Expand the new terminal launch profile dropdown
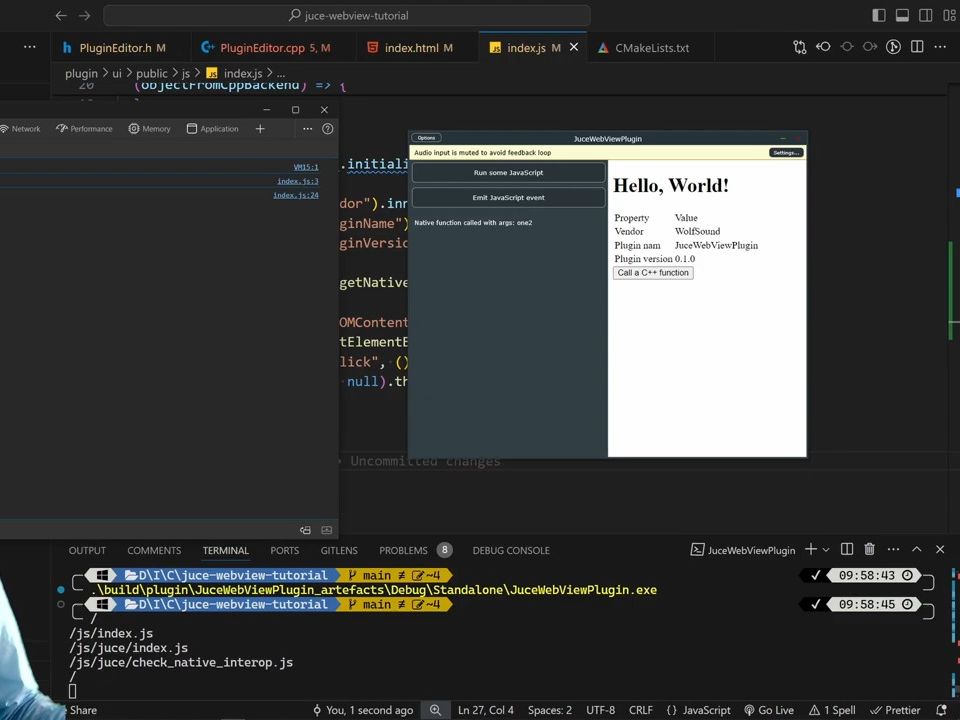The image size is (960, 720). [826, 550]
